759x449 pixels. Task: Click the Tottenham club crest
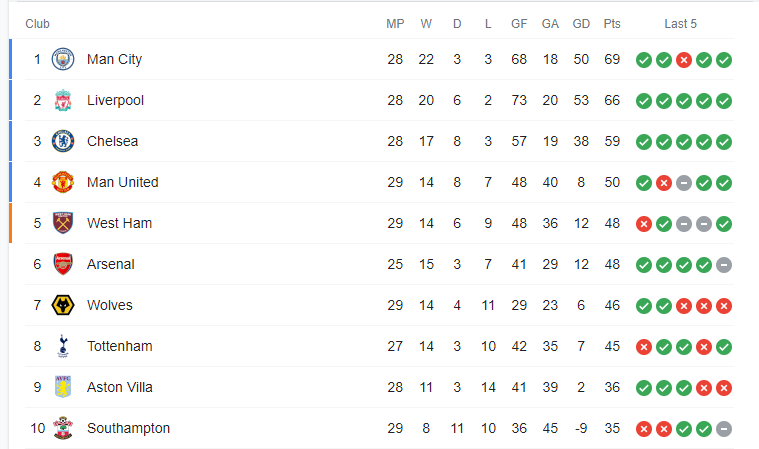[63, 346]
